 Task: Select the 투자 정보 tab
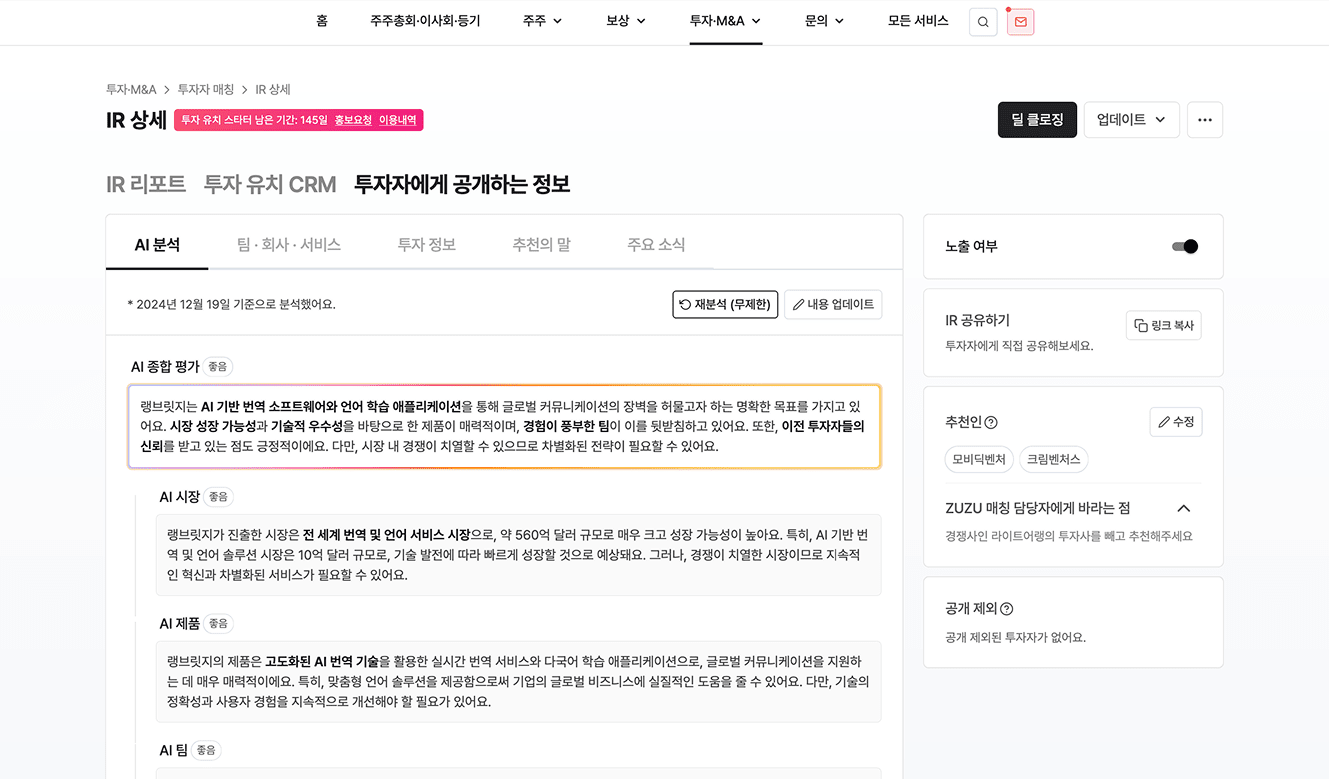[425, 241]
